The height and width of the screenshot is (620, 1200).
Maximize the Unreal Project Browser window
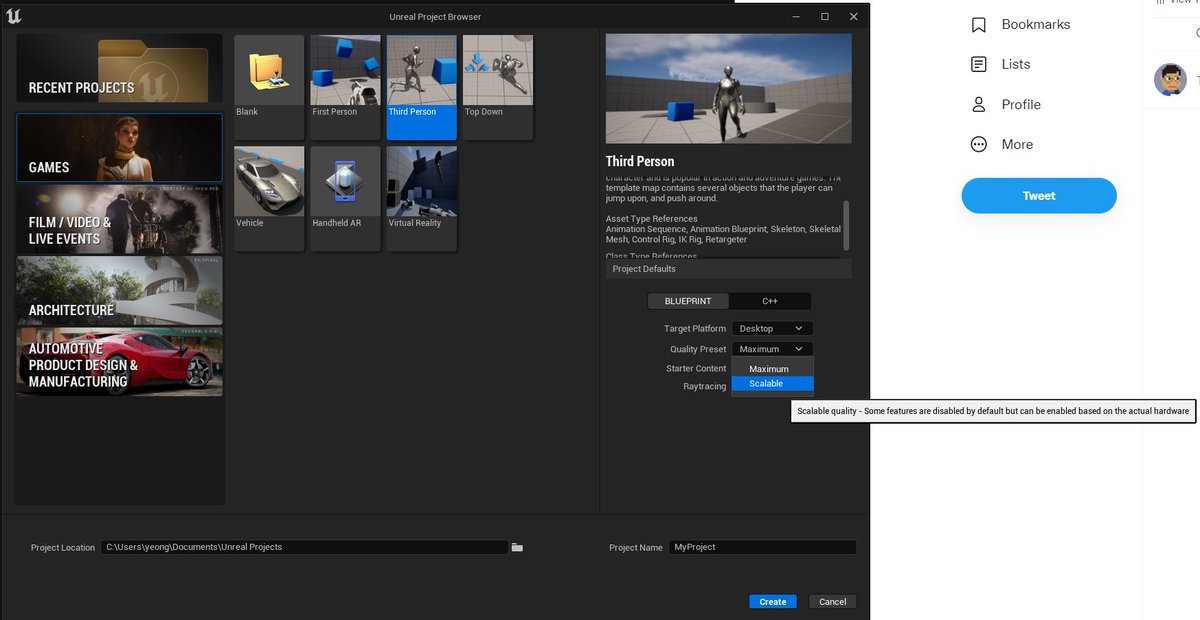pos(824,16)
